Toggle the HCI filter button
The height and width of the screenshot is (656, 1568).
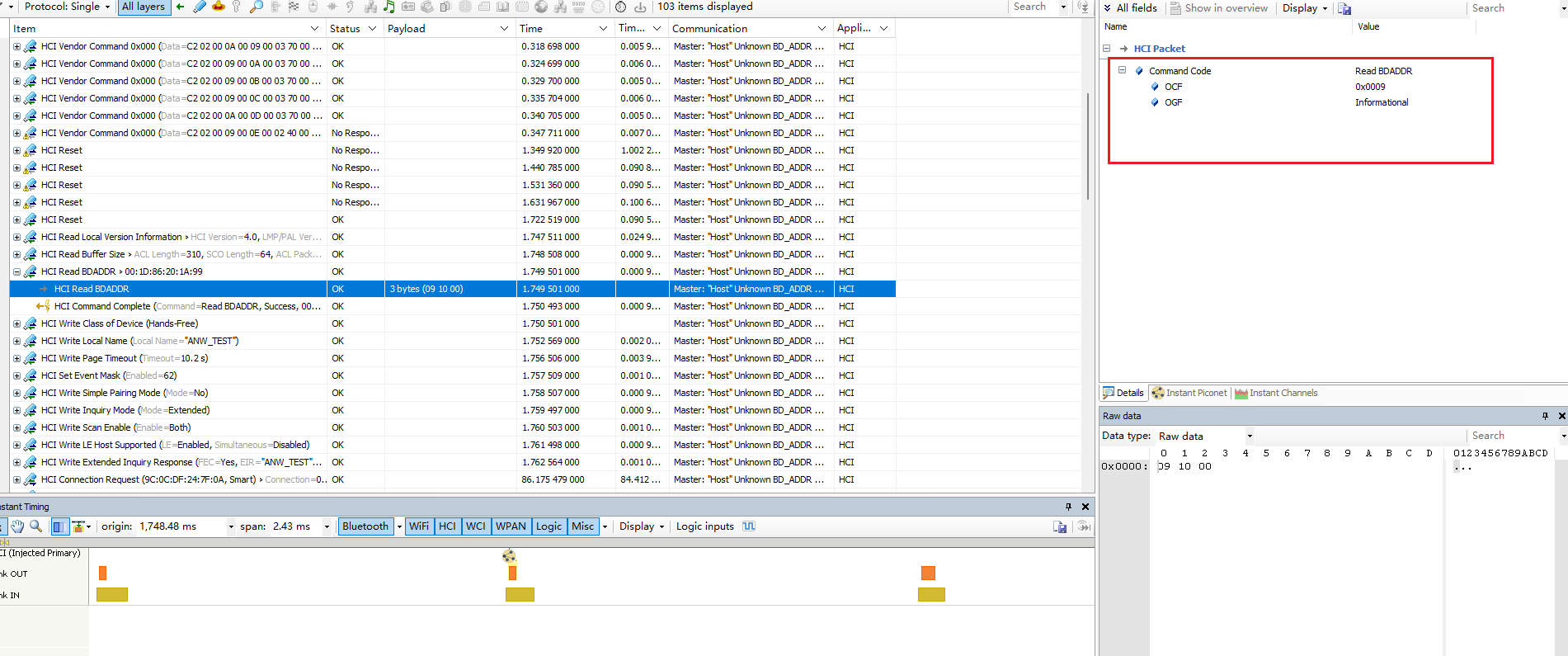(447, 526)
